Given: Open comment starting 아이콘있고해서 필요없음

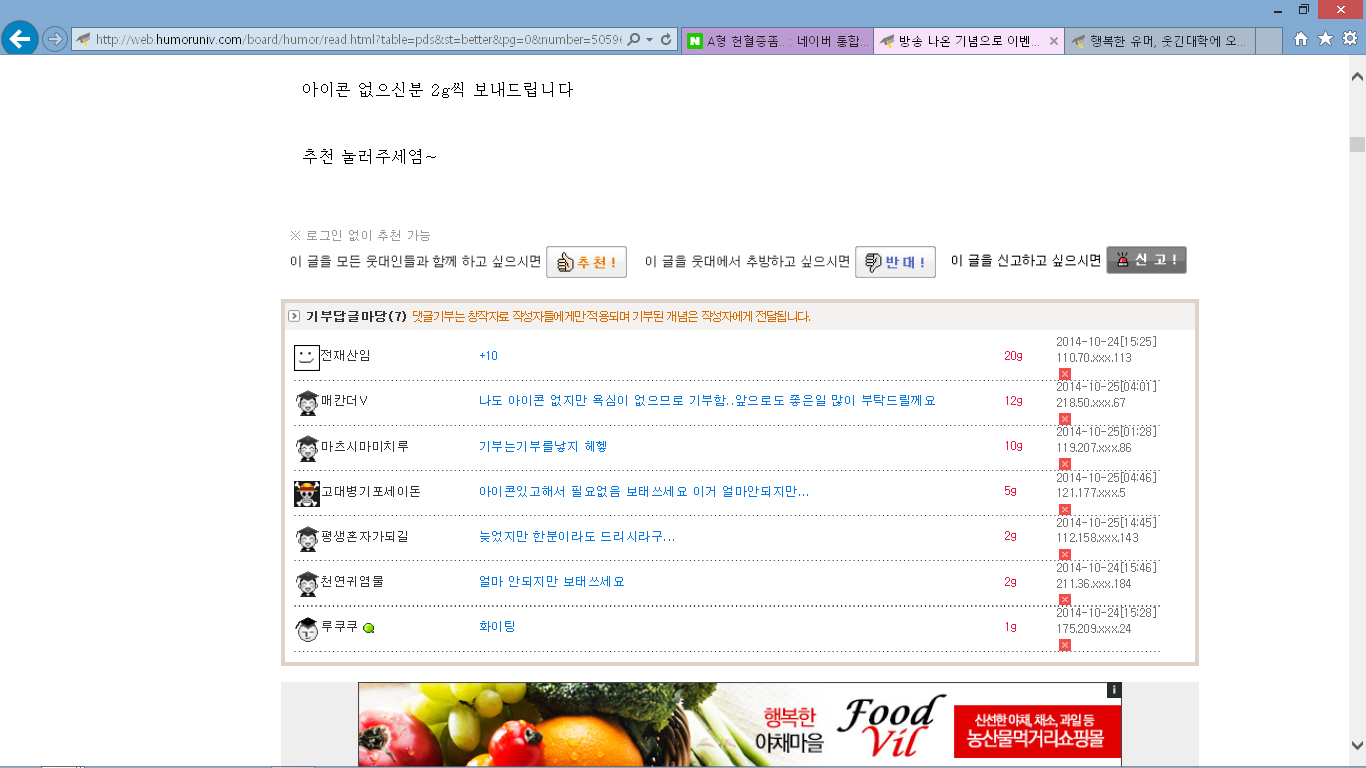Looking at the screenshot, I should [644, 491].
